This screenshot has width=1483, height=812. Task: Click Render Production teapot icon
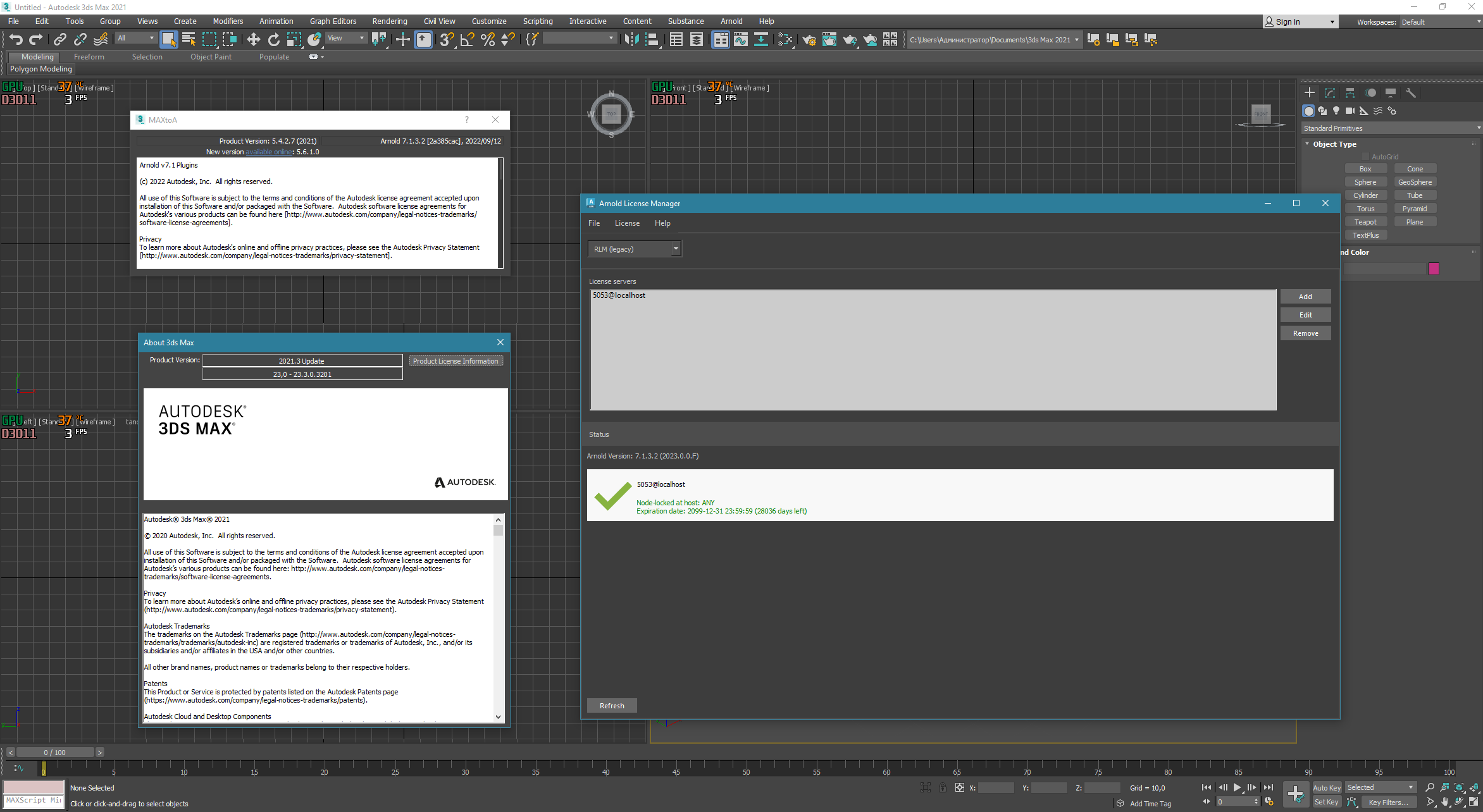849,39
